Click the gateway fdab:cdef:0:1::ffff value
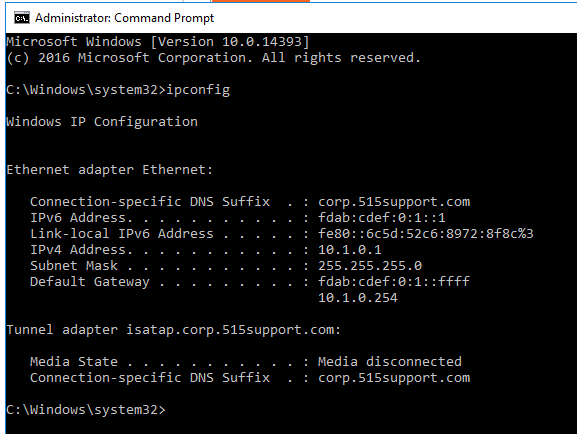 pyautogui.click(x=394, y=282)
